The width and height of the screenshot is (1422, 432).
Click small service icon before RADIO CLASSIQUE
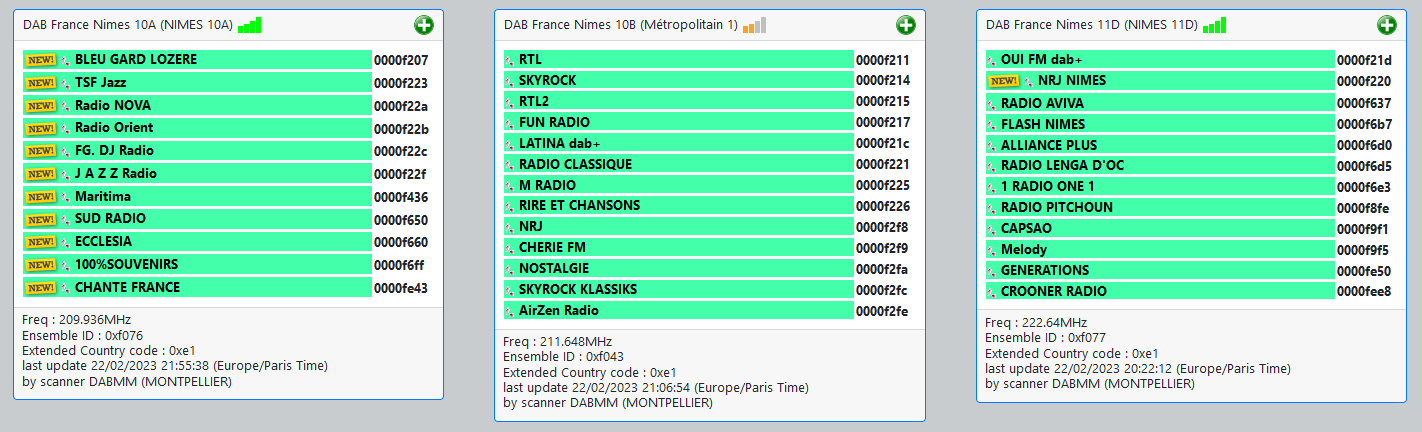click(511, 164)
